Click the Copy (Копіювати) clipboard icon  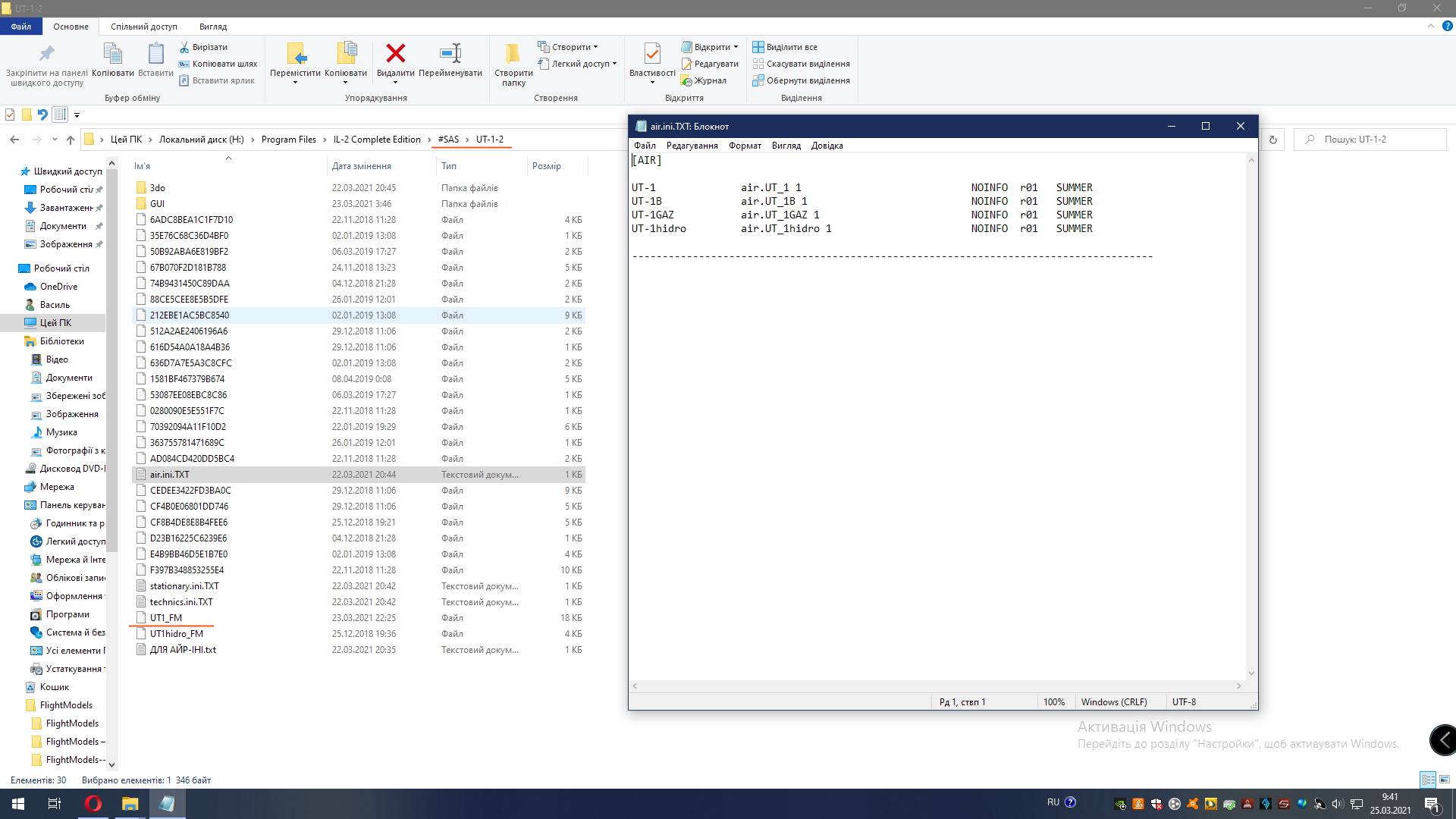click(112, 54)
